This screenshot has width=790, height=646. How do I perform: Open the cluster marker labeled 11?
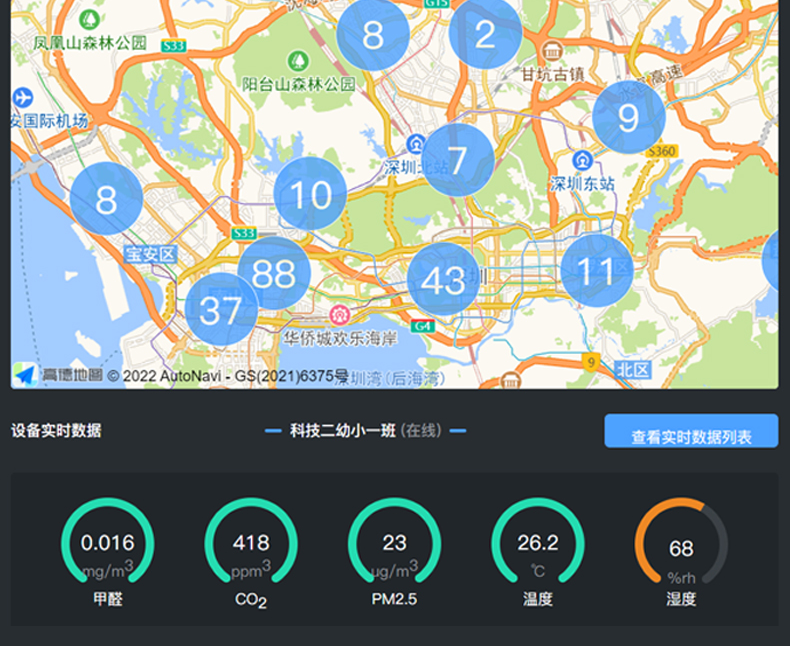pyautogui.click(x=596, y=270)
